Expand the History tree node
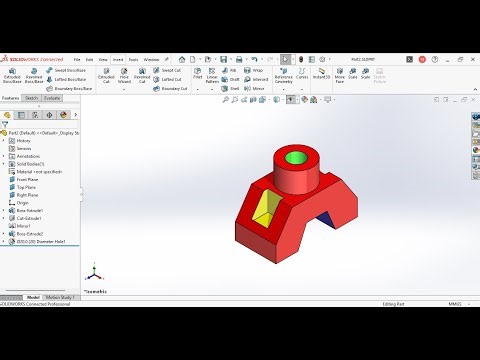480x360 pixels. click(x=4, y=141)
